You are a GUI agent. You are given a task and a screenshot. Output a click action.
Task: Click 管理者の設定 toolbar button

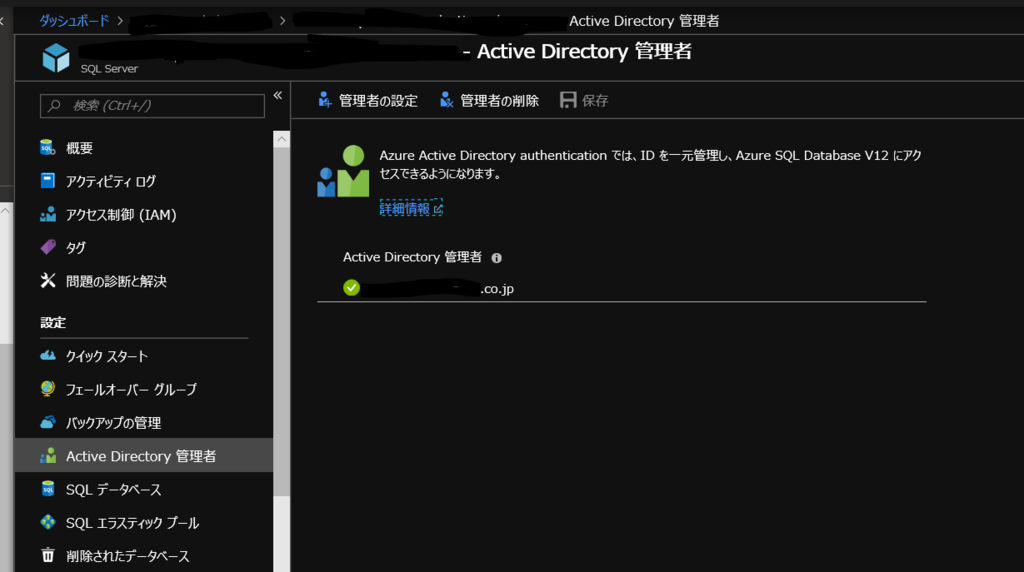coord(368,100)
